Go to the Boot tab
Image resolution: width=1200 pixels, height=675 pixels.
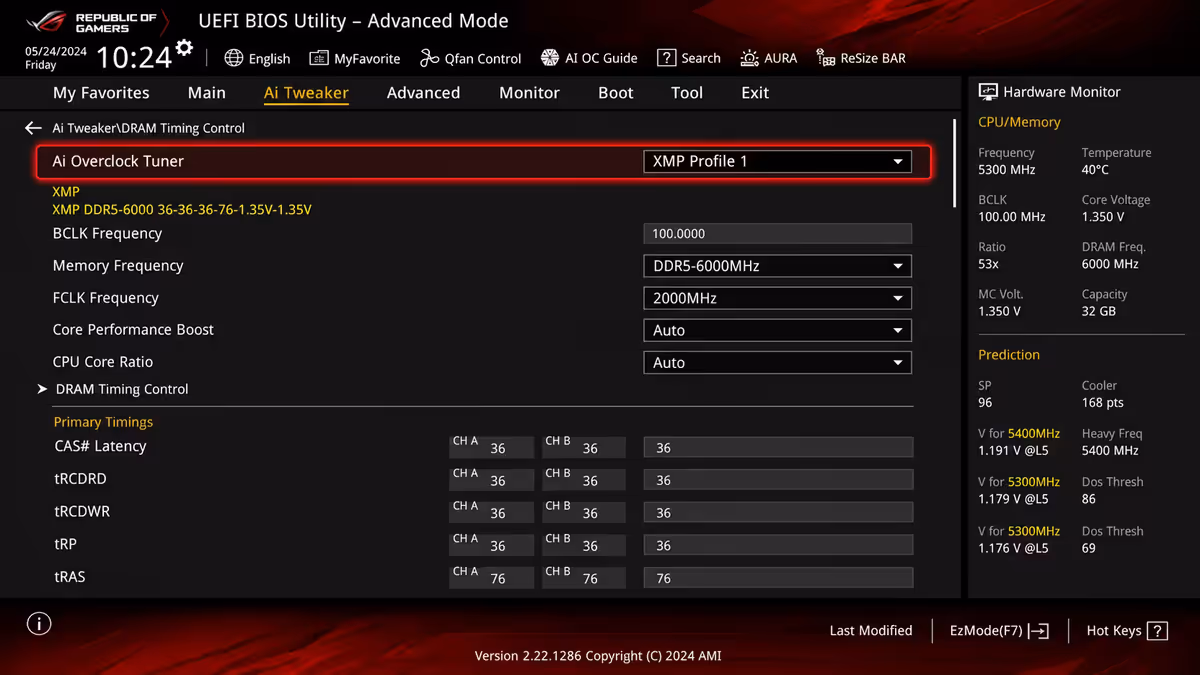[616, 92]
